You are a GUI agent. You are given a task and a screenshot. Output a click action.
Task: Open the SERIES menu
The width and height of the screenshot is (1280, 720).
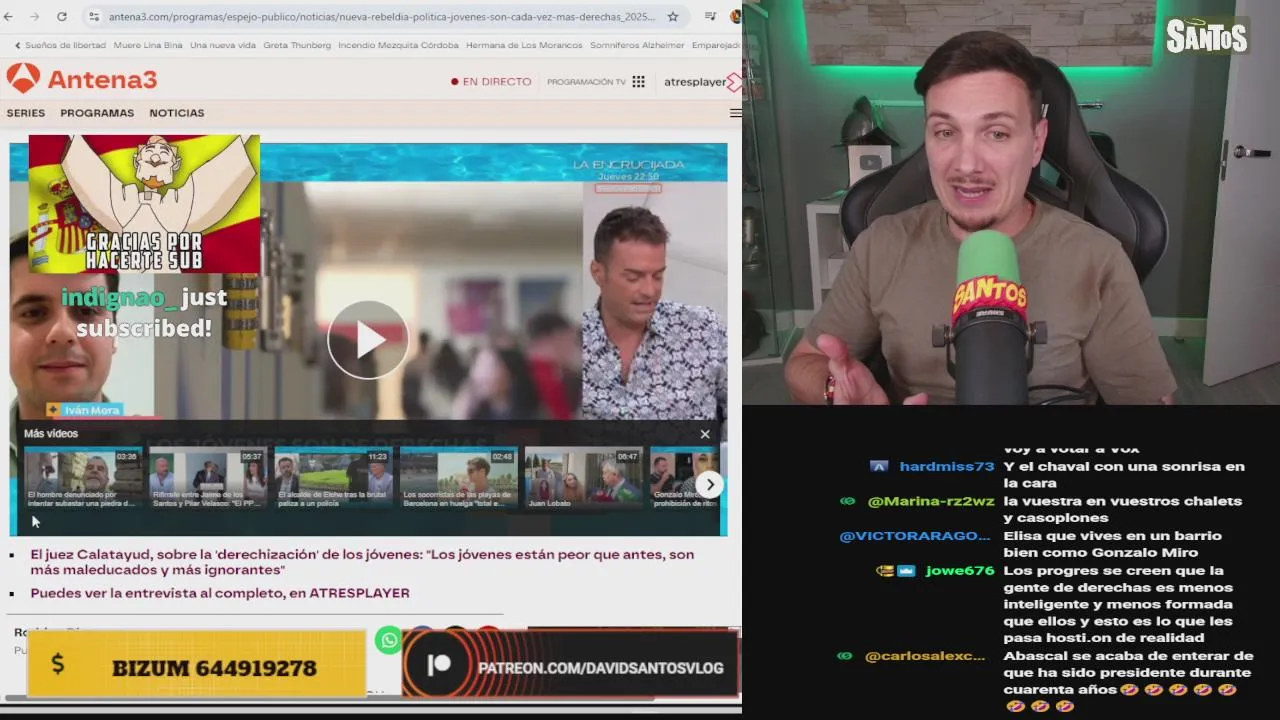[x=26, y=113]
